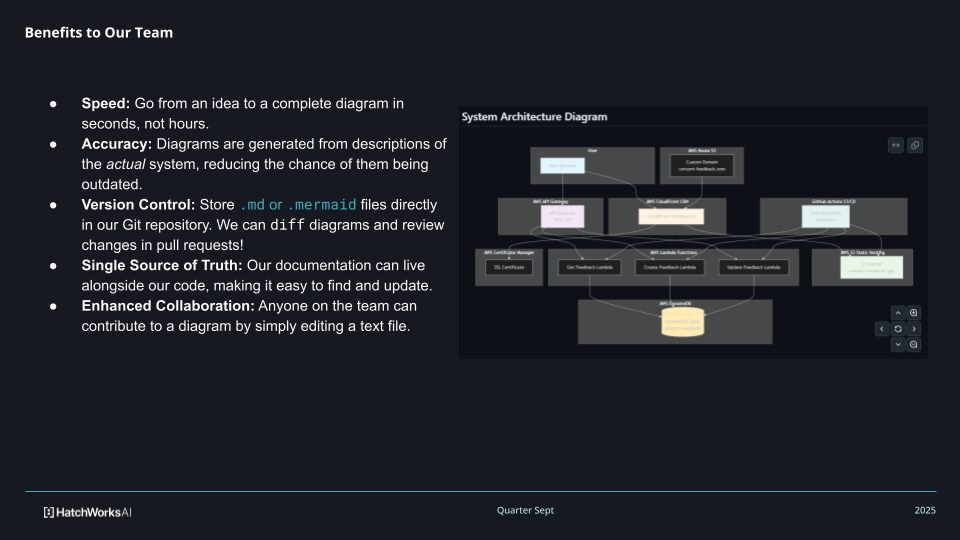Select the Create Feedback Lambda node

(669, 267)
